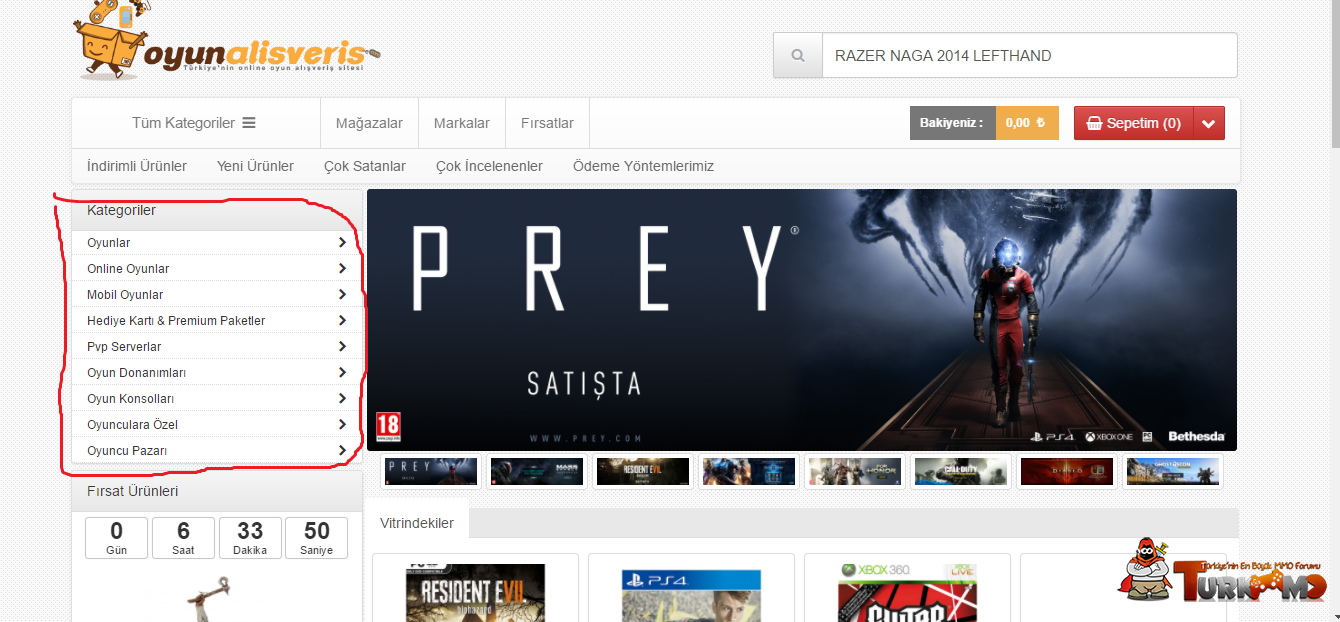Expand the Pvp Serverlar category arrow
The width and height of the screenshot is (1340, 622).
click(x=342, y=346)
